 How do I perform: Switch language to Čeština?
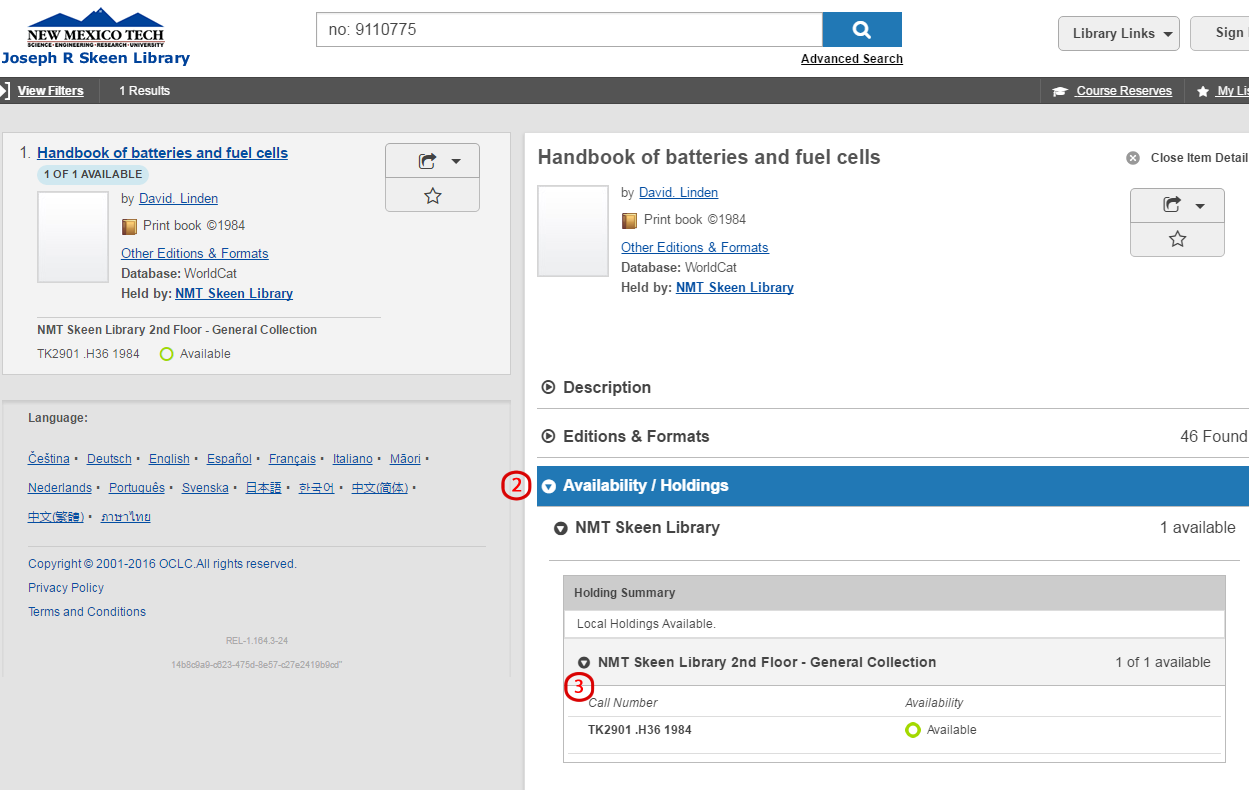point(49,459)
